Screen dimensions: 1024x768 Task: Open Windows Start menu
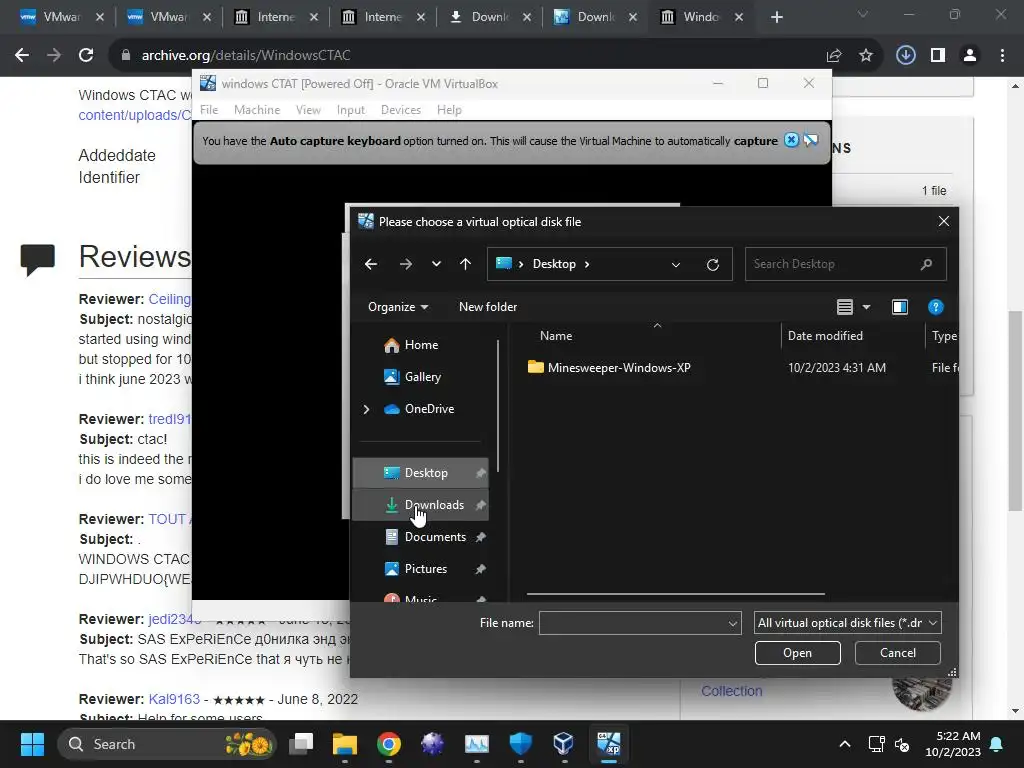(32, 744)
